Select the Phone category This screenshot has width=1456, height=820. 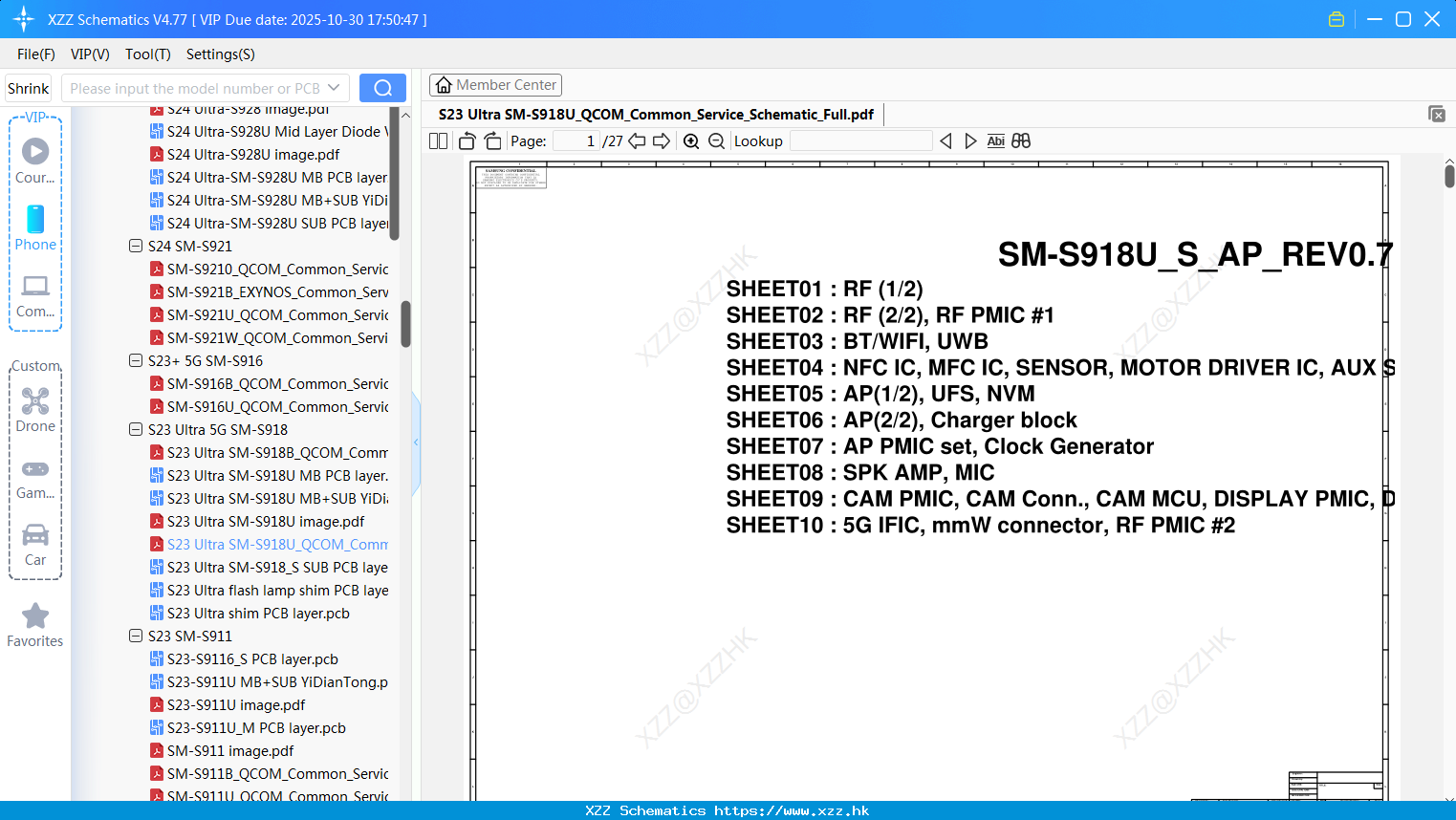click(x=35, y=228)
